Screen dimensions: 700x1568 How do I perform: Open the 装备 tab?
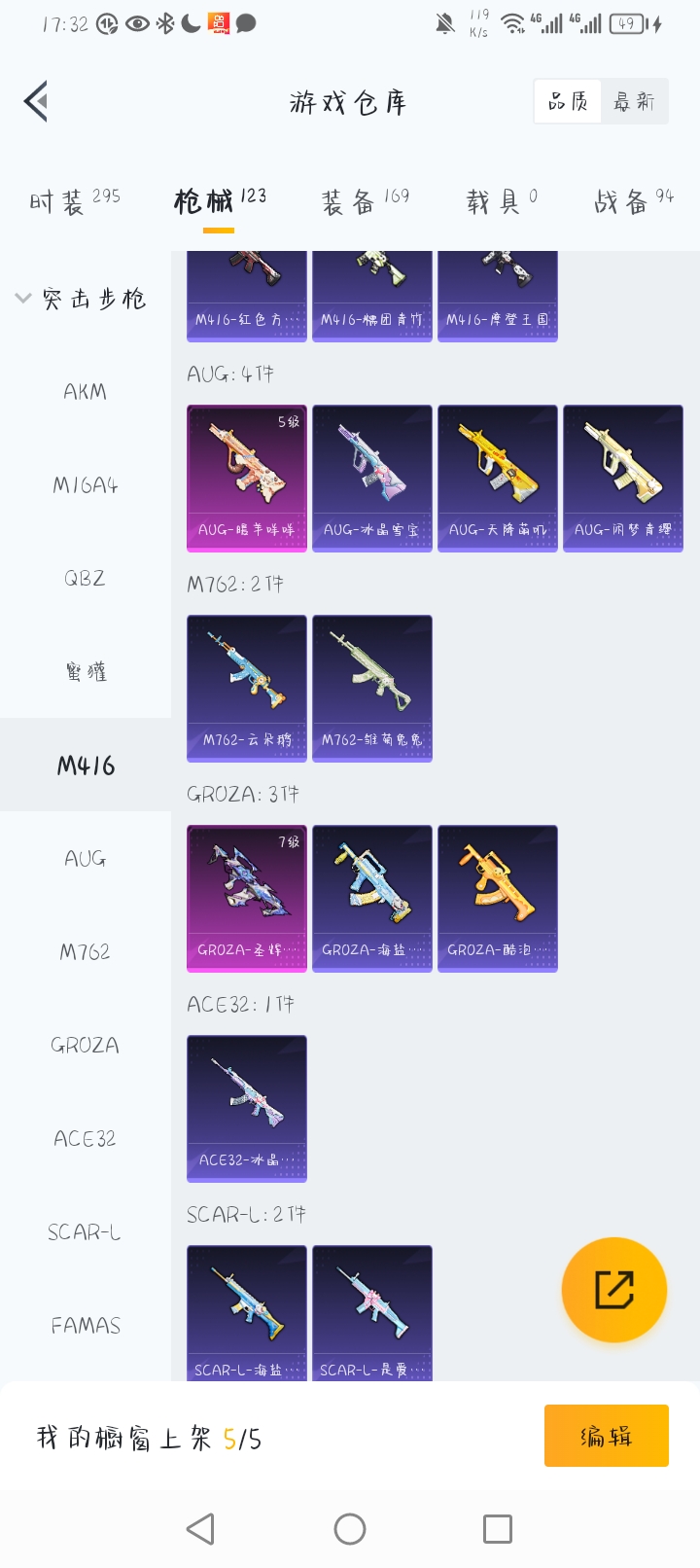point(366,201)
